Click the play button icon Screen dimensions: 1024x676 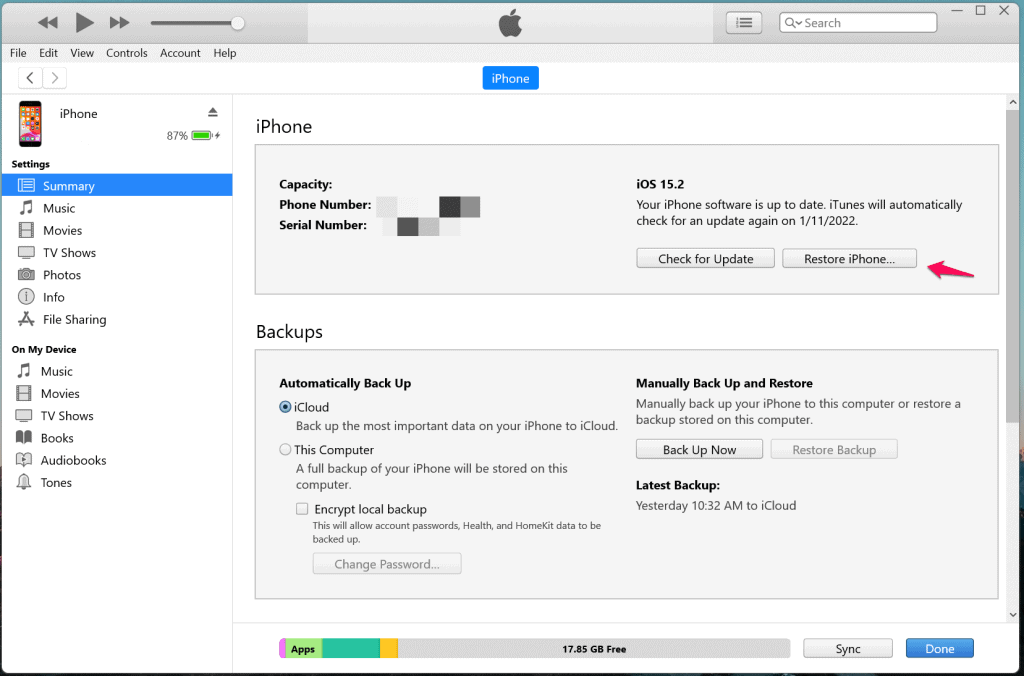(84, 22)
